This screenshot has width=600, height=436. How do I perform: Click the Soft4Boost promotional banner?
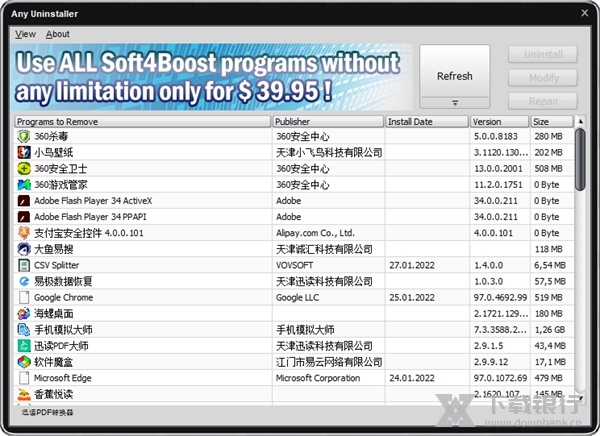[x=212, y=77]
